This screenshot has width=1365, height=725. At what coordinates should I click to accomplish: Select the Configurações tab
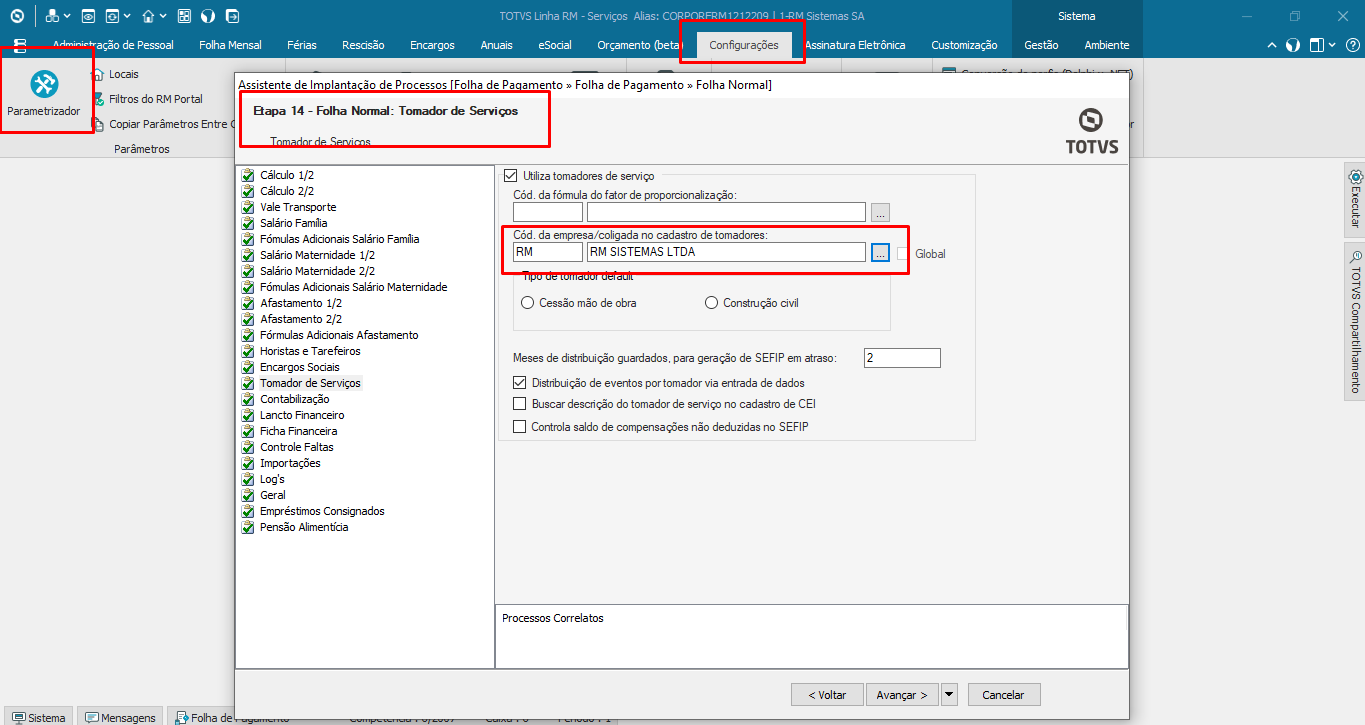point(743,45)
